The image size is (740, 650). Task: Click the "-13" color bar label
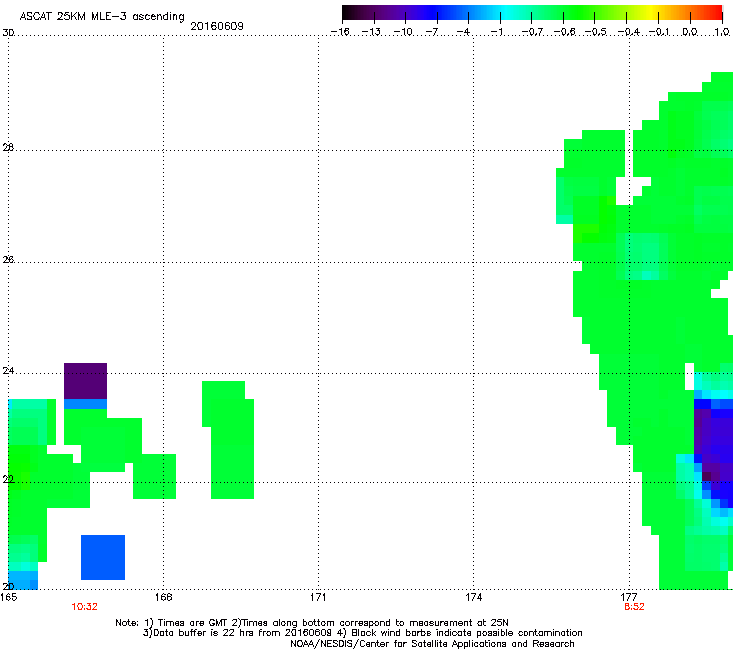(371, 32)
